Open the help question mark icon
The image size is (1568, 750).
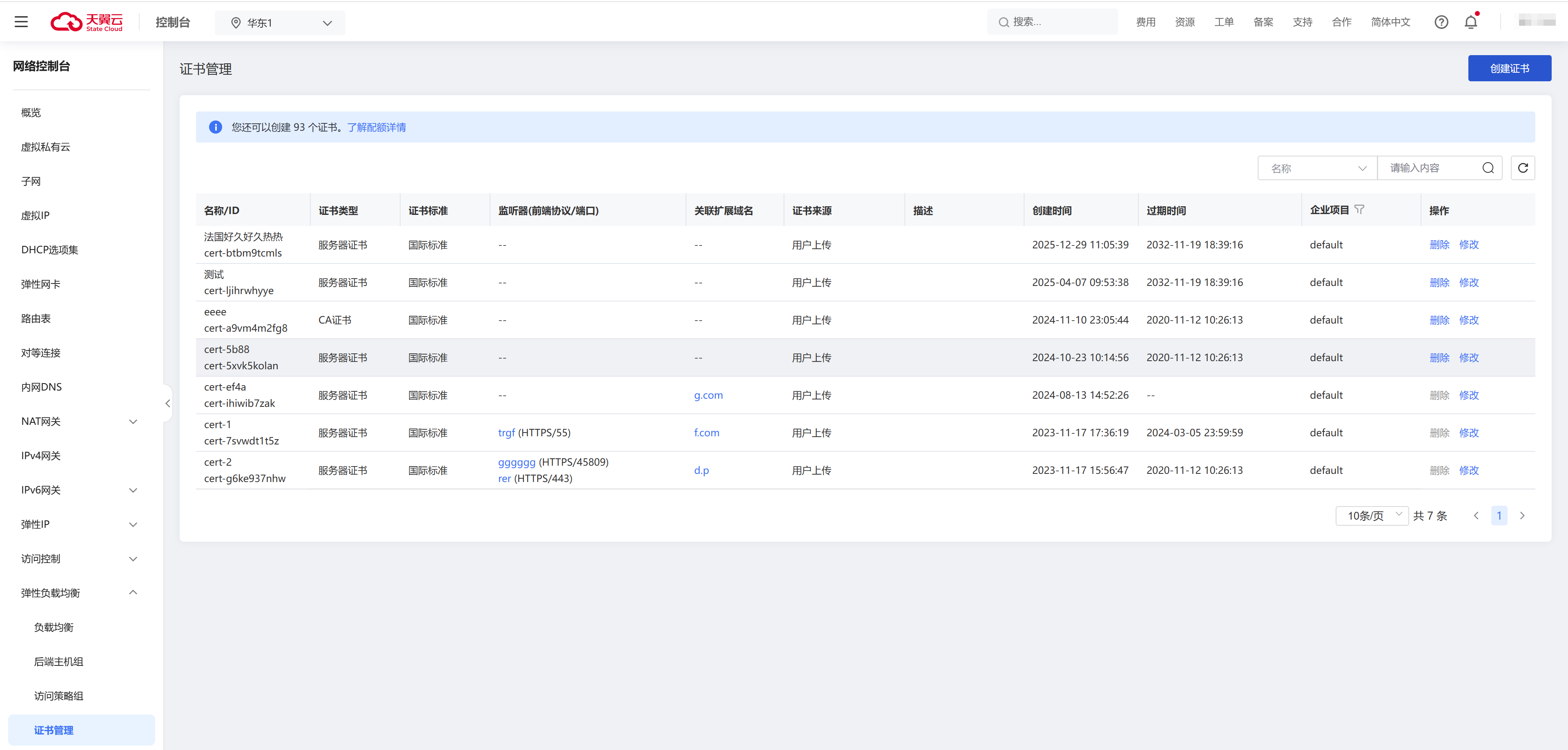point(1441,22)
